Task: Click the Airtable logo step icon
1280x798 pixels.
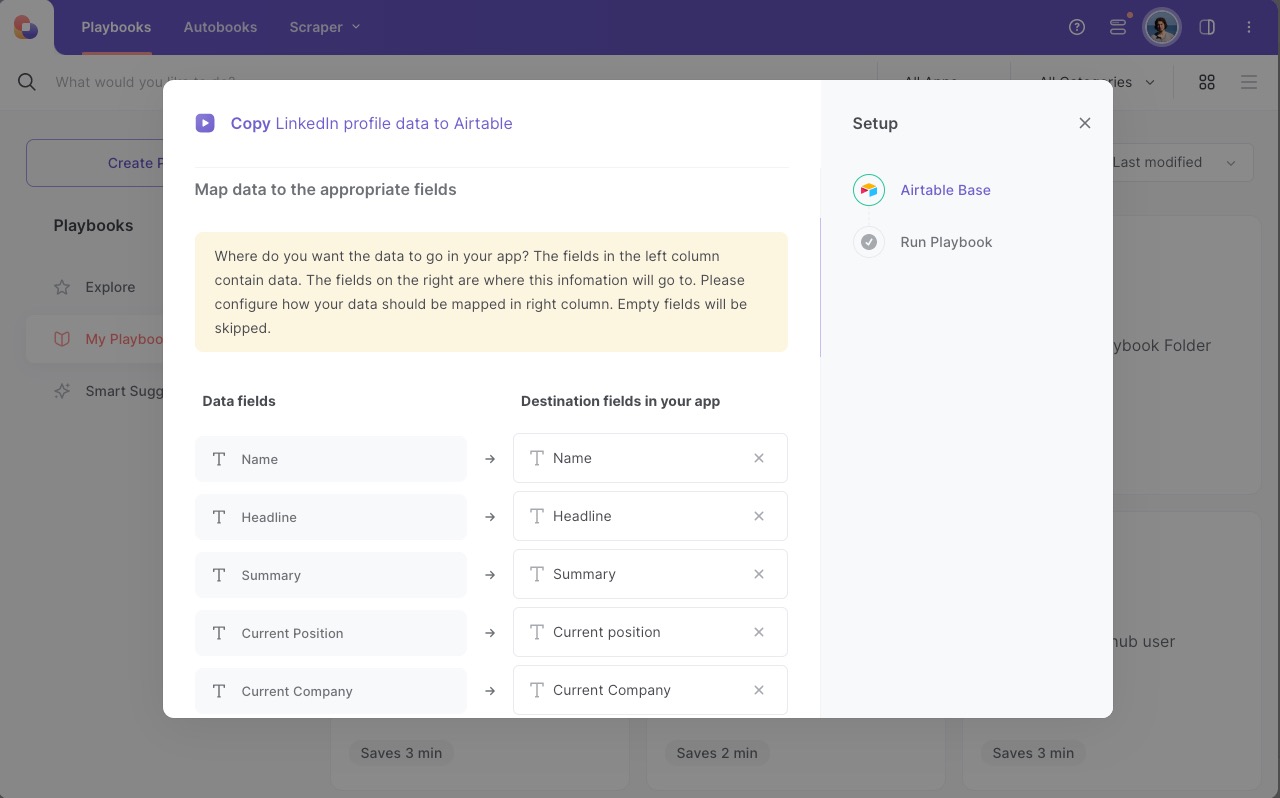Action: pos(869,190)
